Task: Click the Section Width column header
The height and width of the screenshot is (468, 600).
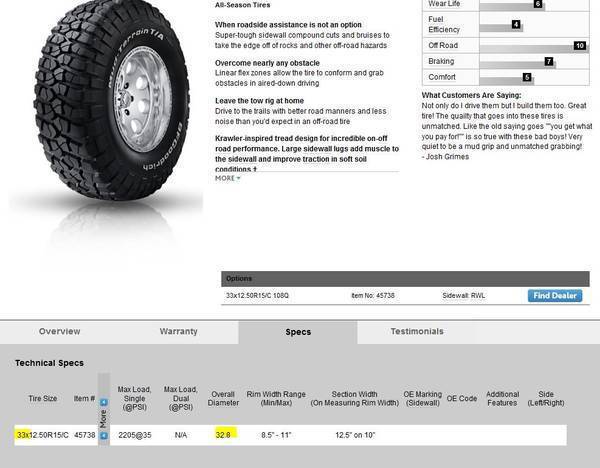Action: 354,398
